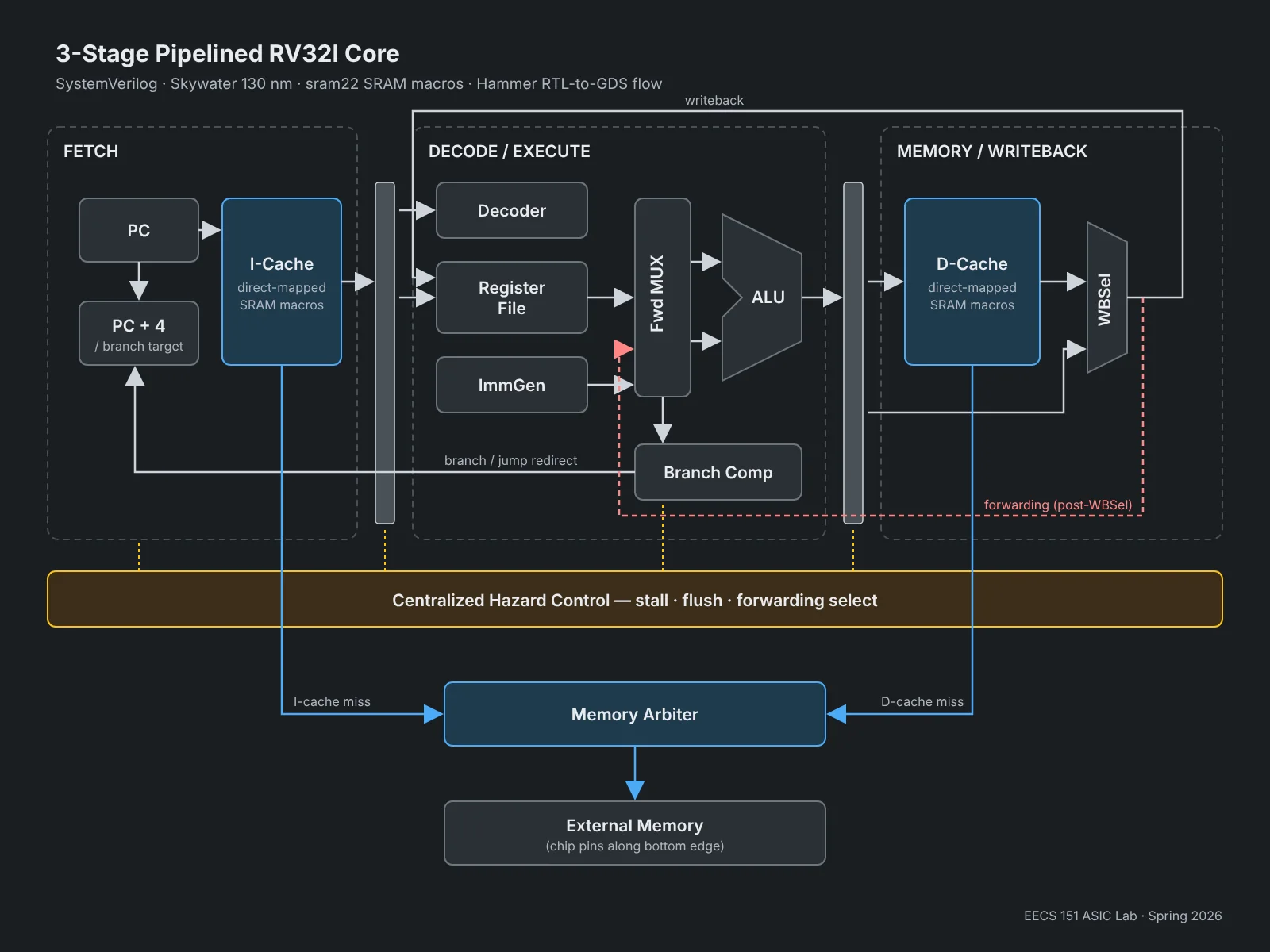Viewport: 1270px width, 952px height.
Task: Select the Centralized Hazard Control bar
Action: 635,599
